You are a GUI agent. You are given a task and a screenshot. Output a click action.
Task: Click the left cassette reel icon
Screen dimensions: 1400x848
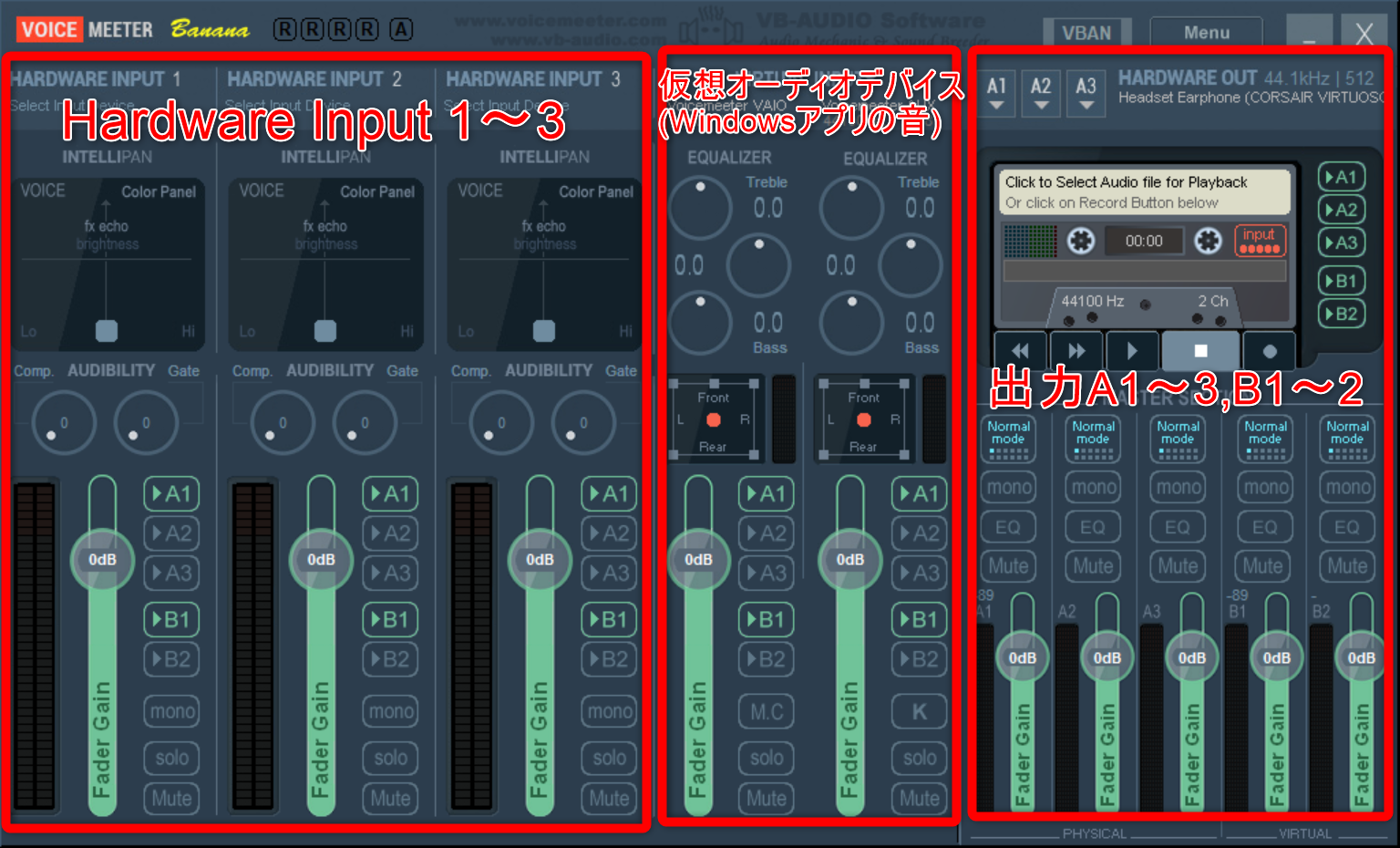coord(1081,241)
